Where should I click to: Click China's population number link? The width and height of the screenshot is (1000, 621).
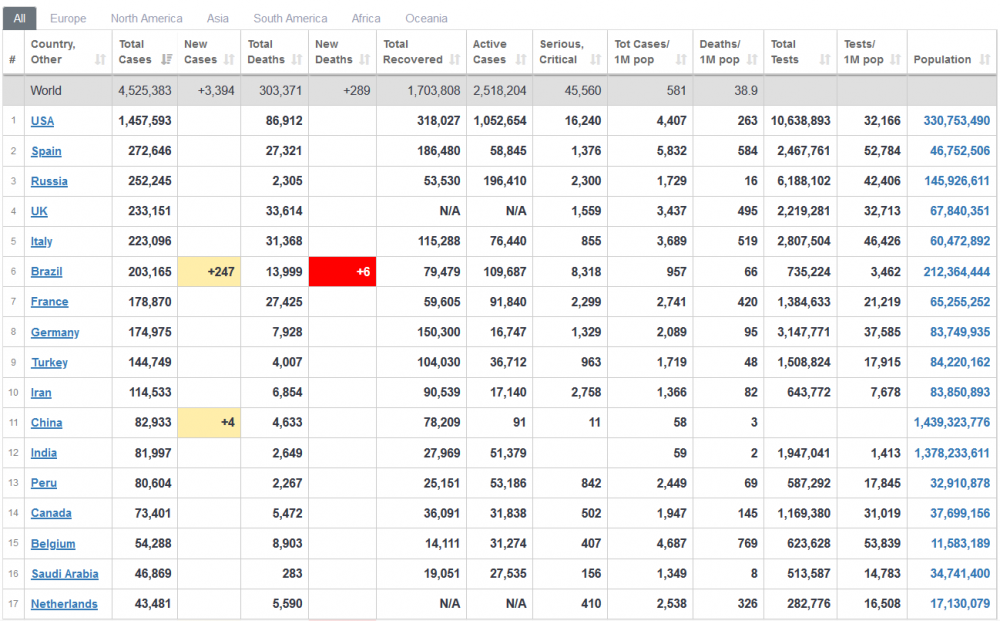(x=951, y=423)
